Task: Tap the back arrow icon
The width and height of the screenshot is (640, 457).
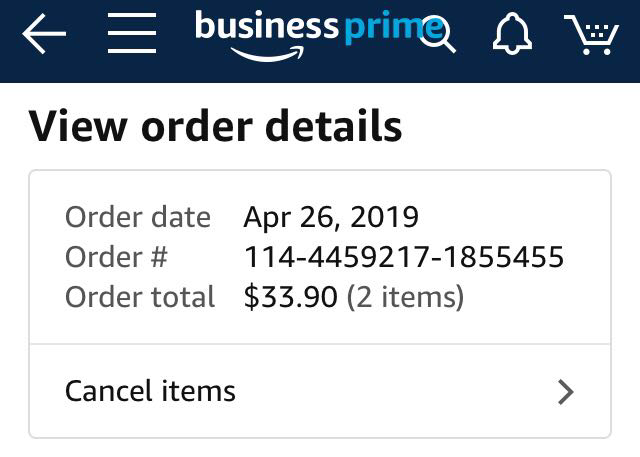Action: click(x=44, y=36)
